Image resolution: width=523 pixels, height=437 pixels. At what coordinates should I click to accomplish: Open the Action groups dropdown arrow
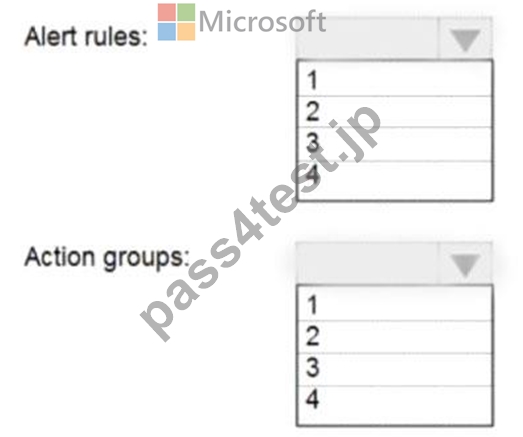[x=465, y=264]
